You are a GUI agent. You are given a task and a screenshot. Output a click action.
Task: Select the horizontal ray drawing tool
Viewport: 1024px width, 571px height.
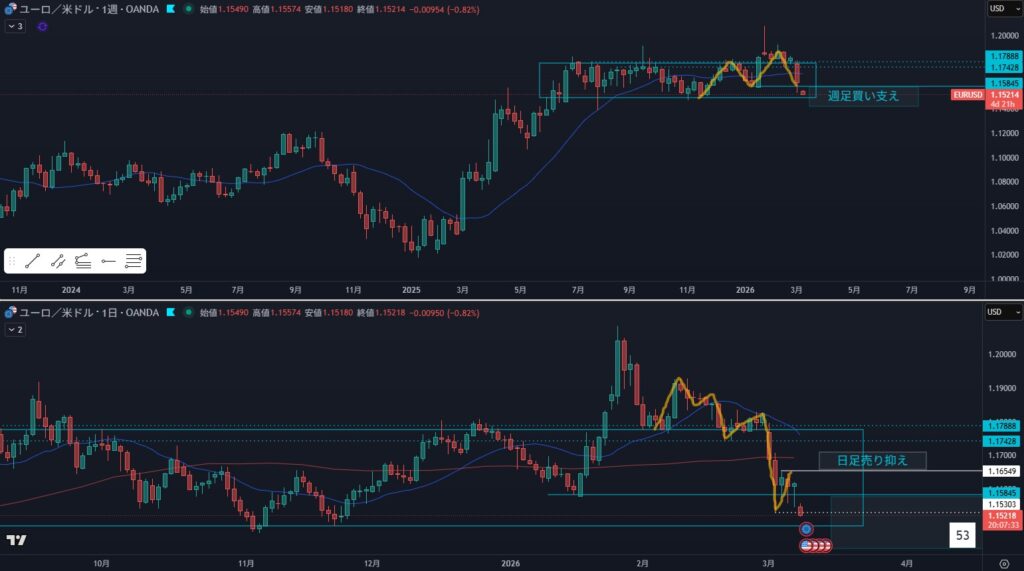click(x=108, y=261)
